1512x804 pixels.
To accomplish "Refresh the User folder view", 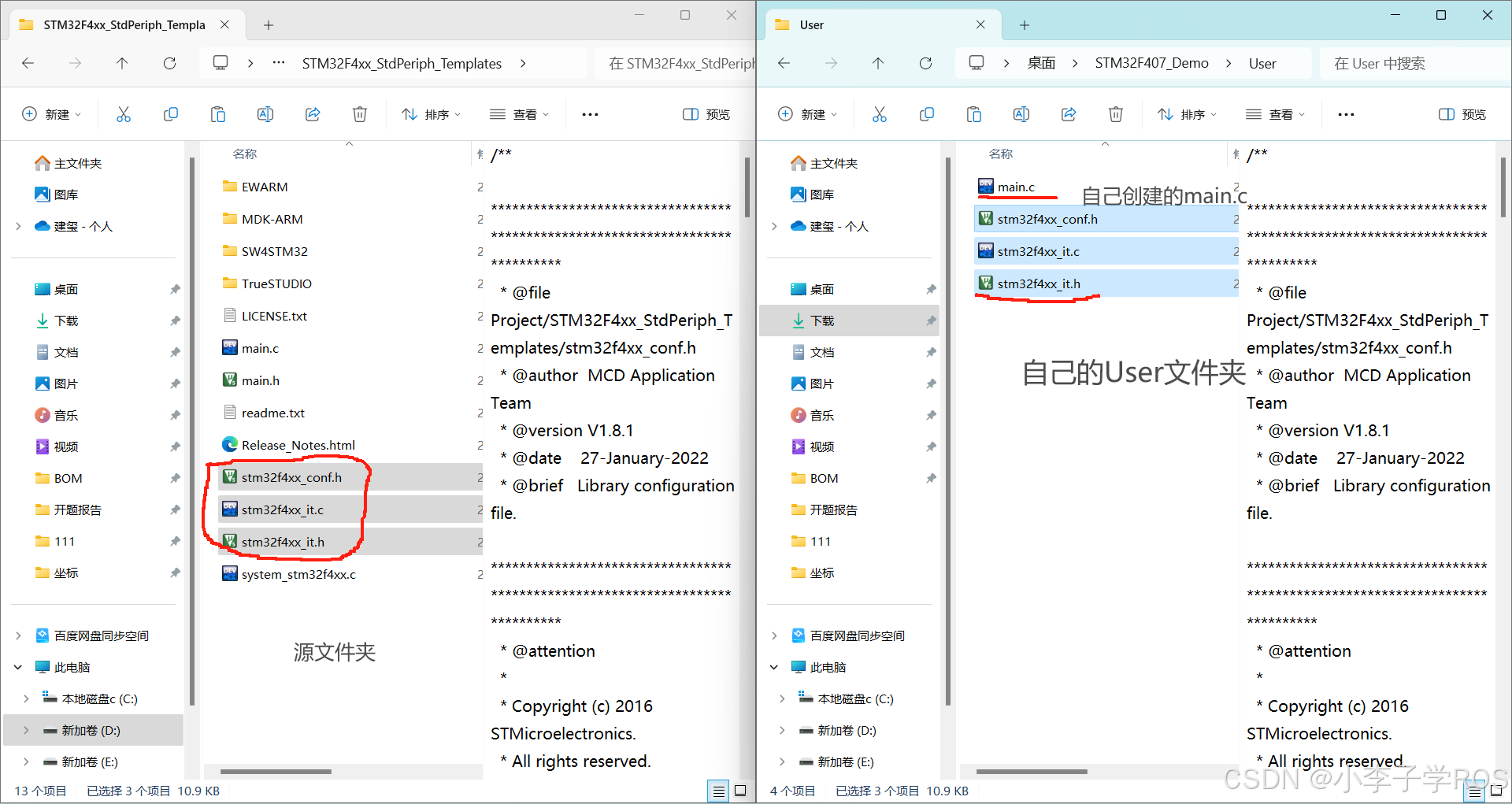I will [926, 63].
